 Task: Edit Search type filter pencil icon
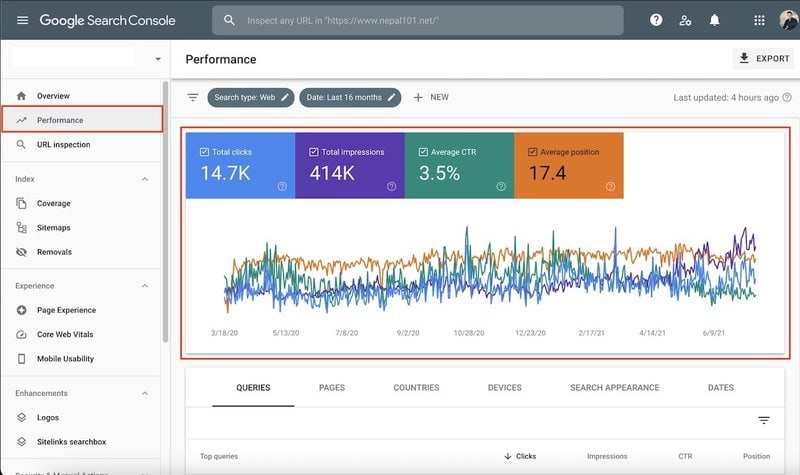(x=285, y=97)
